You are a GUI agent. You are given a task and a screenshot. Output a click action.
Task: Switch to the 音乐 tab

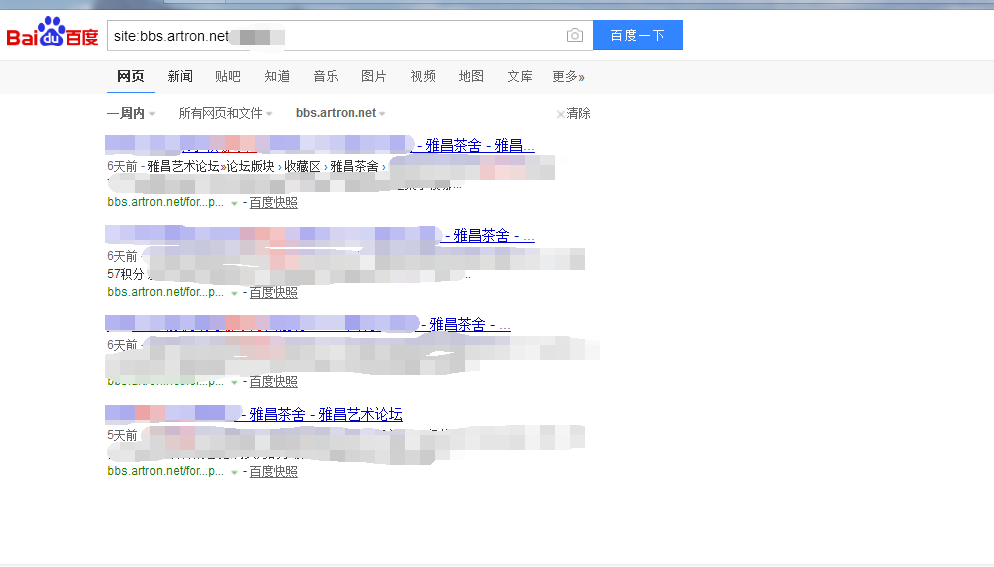tap(326, 77)
